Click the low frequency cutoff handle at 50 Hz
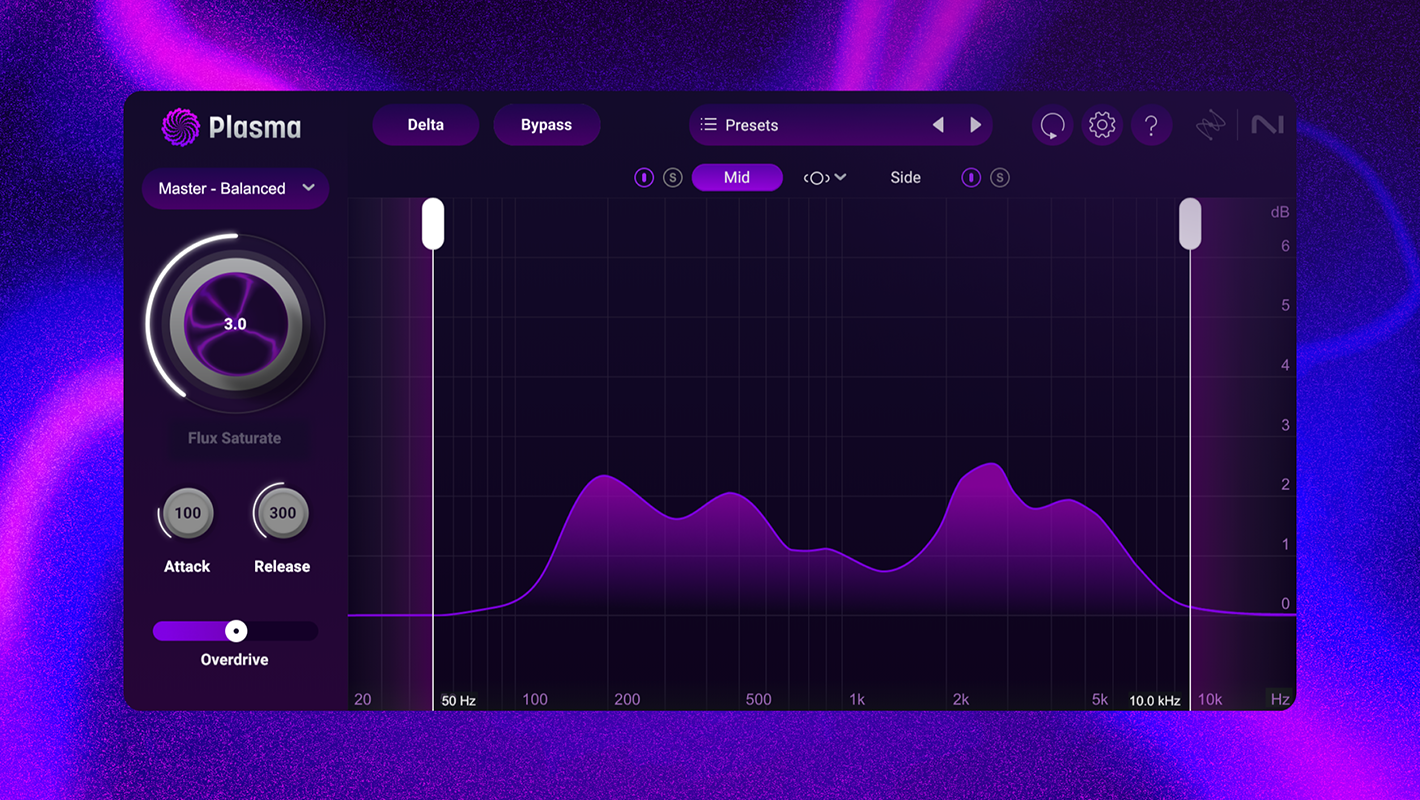This screenshot has height=800, width=1420. point(433,223)
